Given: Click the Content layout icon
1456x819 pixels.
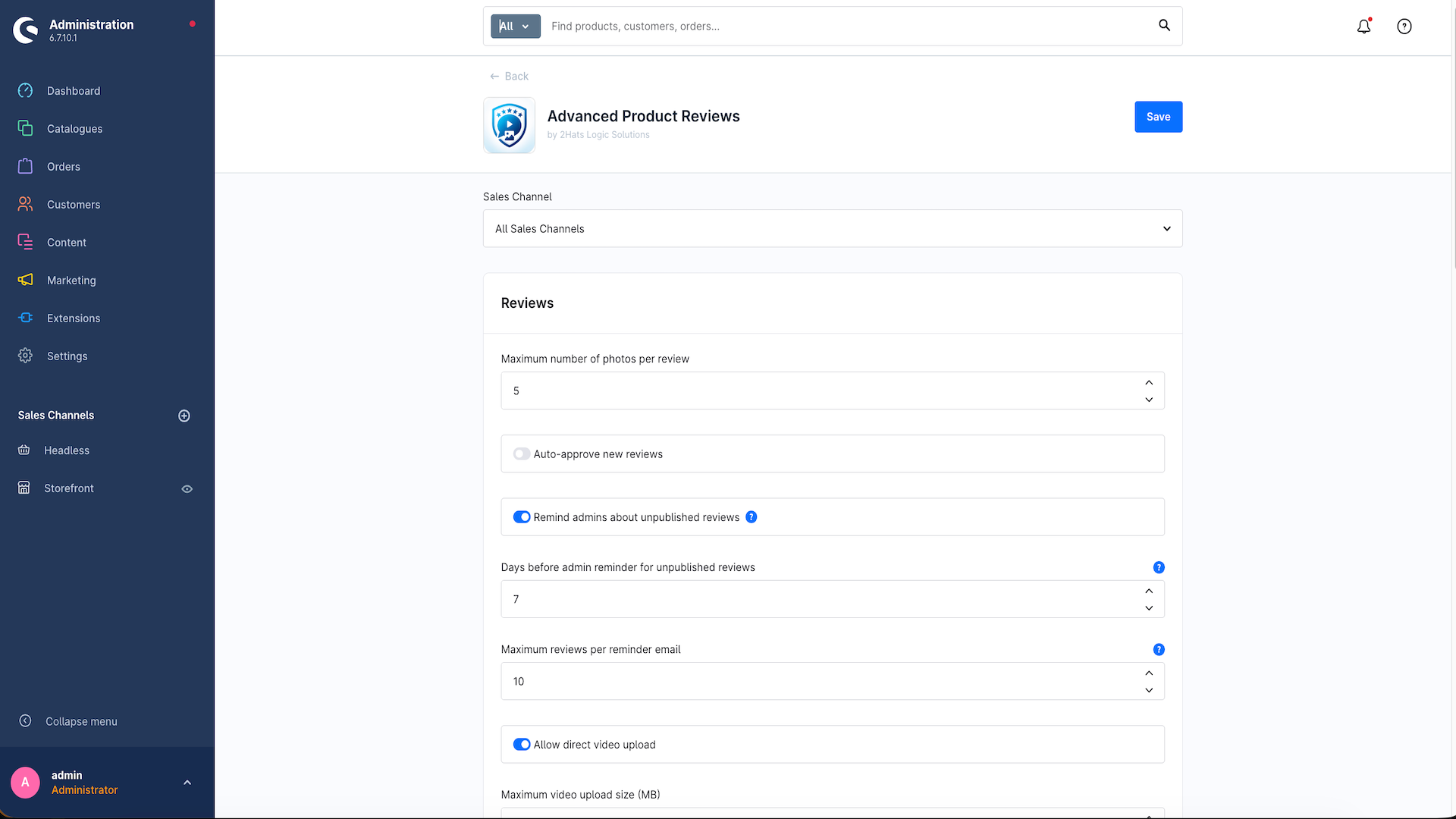Looking at the screenshot, I should click(25, 242).
